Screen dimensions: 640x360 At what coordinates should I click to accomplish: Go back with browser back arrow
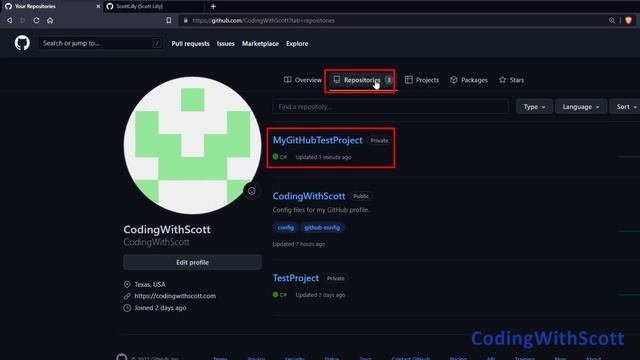(x=9, y=20)
